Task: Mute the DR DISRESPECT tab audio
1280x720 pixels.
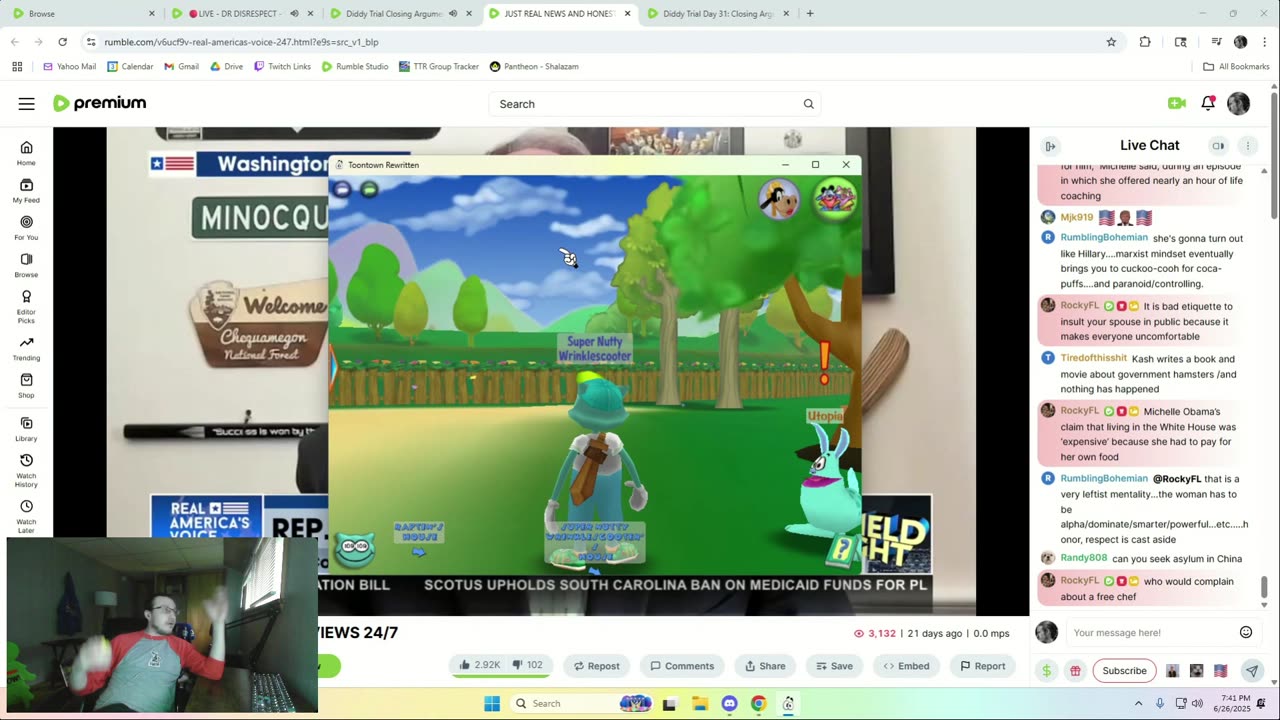Action: tap(294, 14)
